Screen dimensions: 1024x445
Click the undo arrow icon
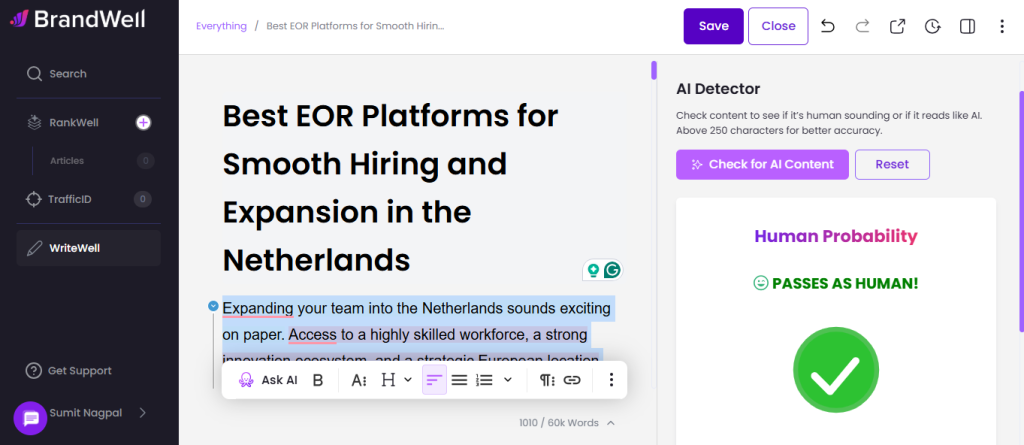(827, 26)
